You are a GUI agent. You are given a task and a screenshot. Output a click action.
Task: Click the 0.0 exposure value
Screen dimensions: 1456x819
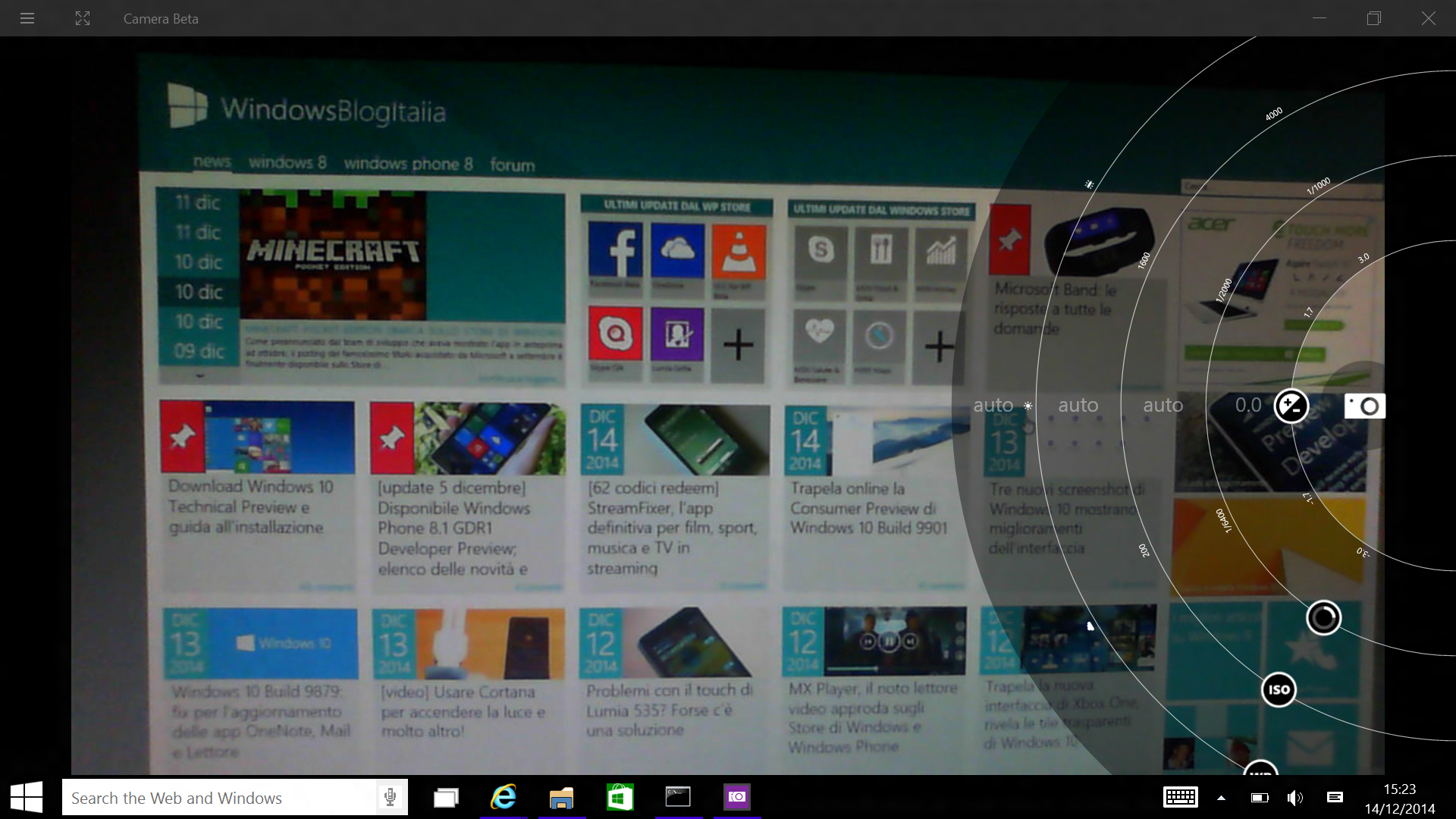1248,406
